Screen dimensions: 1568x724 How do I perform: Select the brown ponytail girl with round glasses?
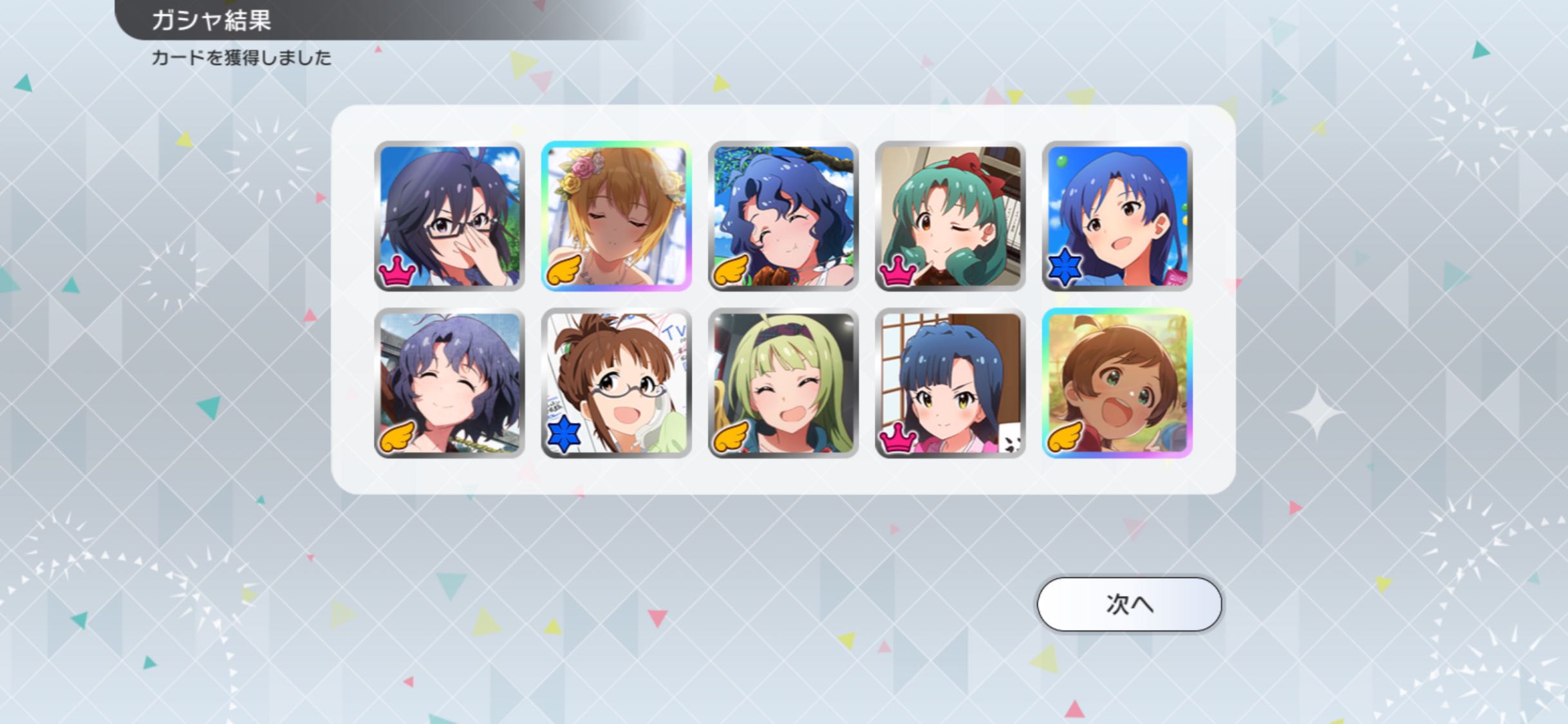[x=616, y=383]
